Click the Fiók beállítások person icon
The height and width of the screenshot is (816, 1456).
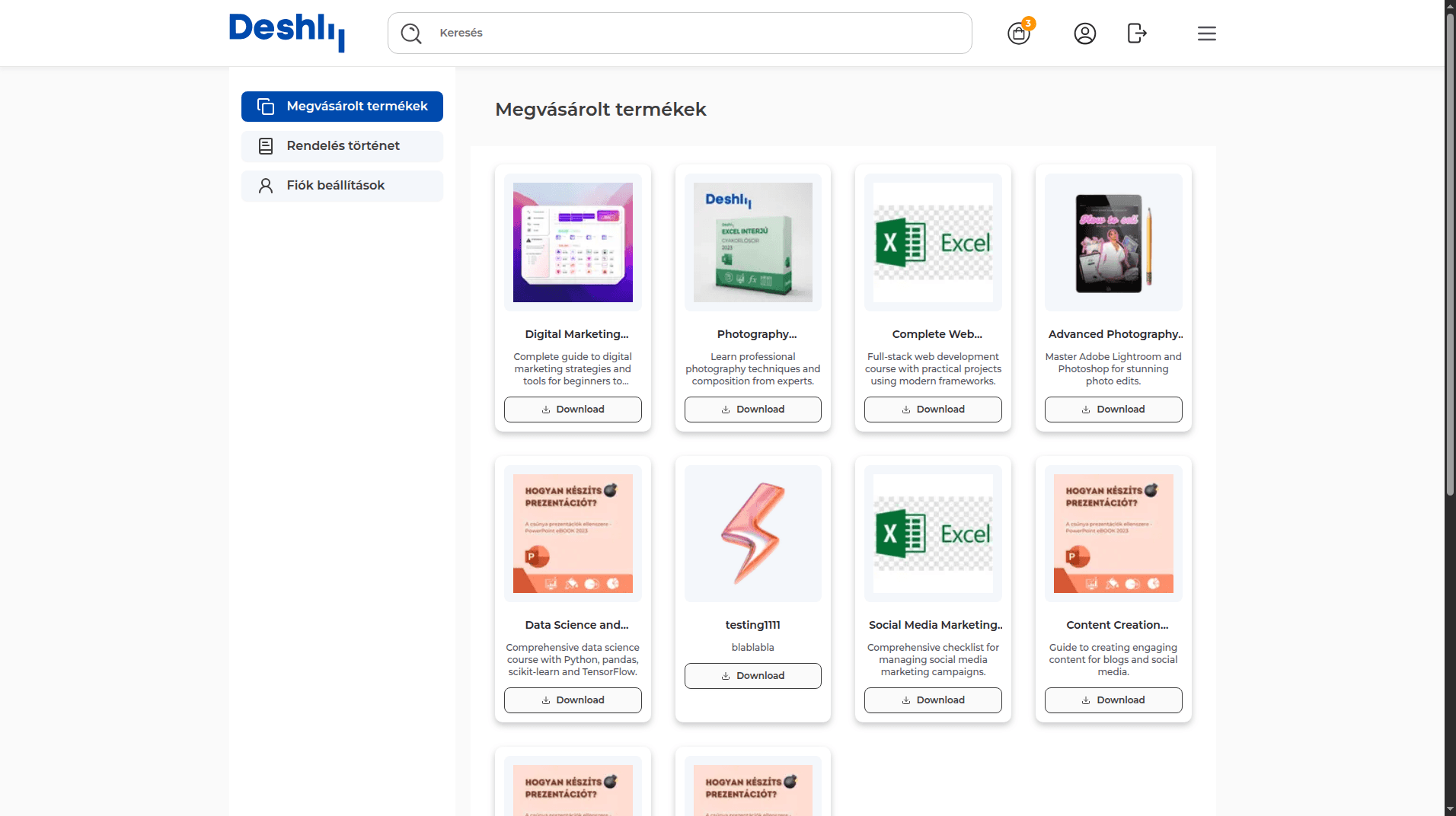pyautogui.click(x=266, y=186)
